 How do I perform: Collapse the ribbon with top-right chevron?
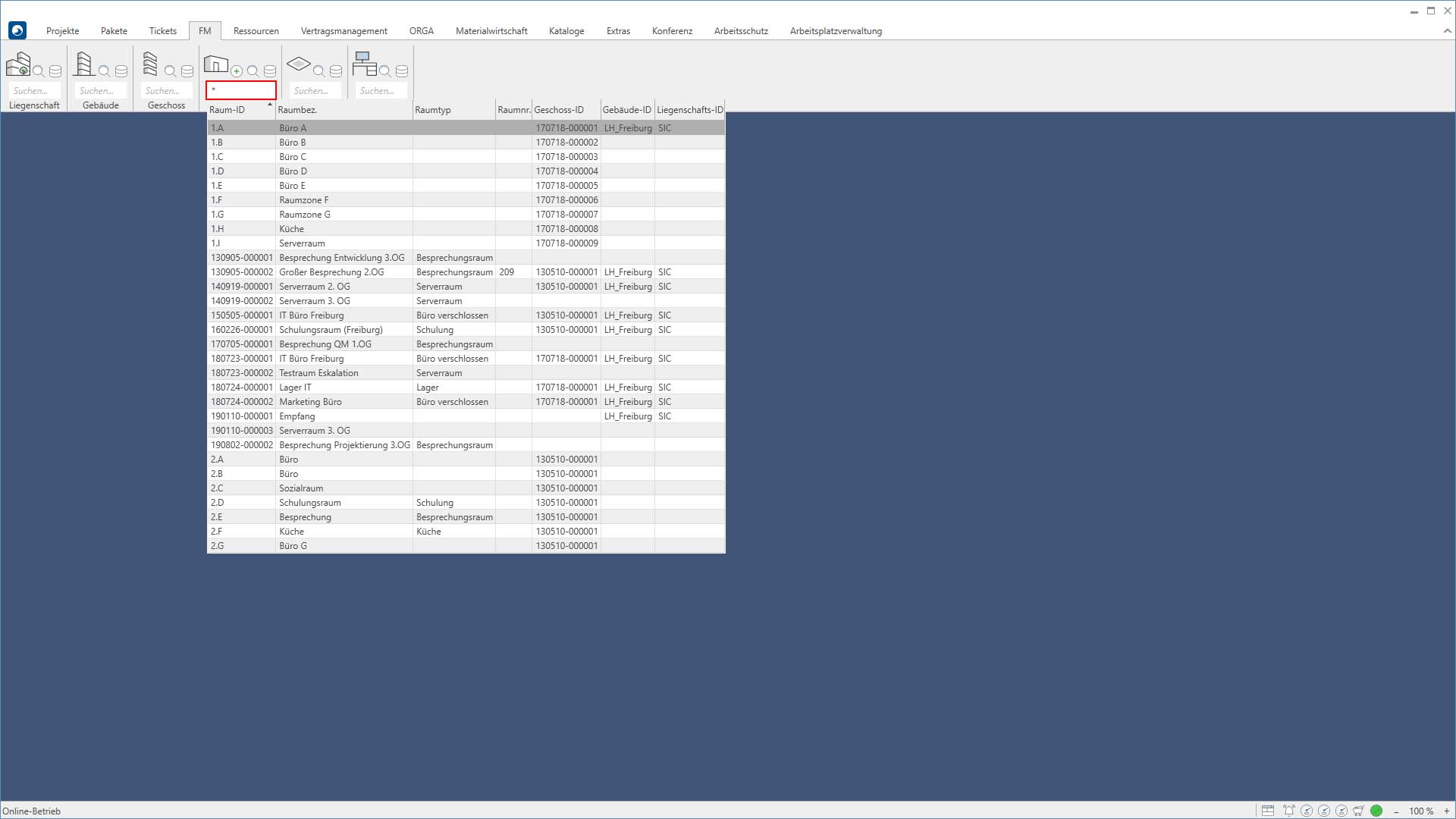point(1447,31)
